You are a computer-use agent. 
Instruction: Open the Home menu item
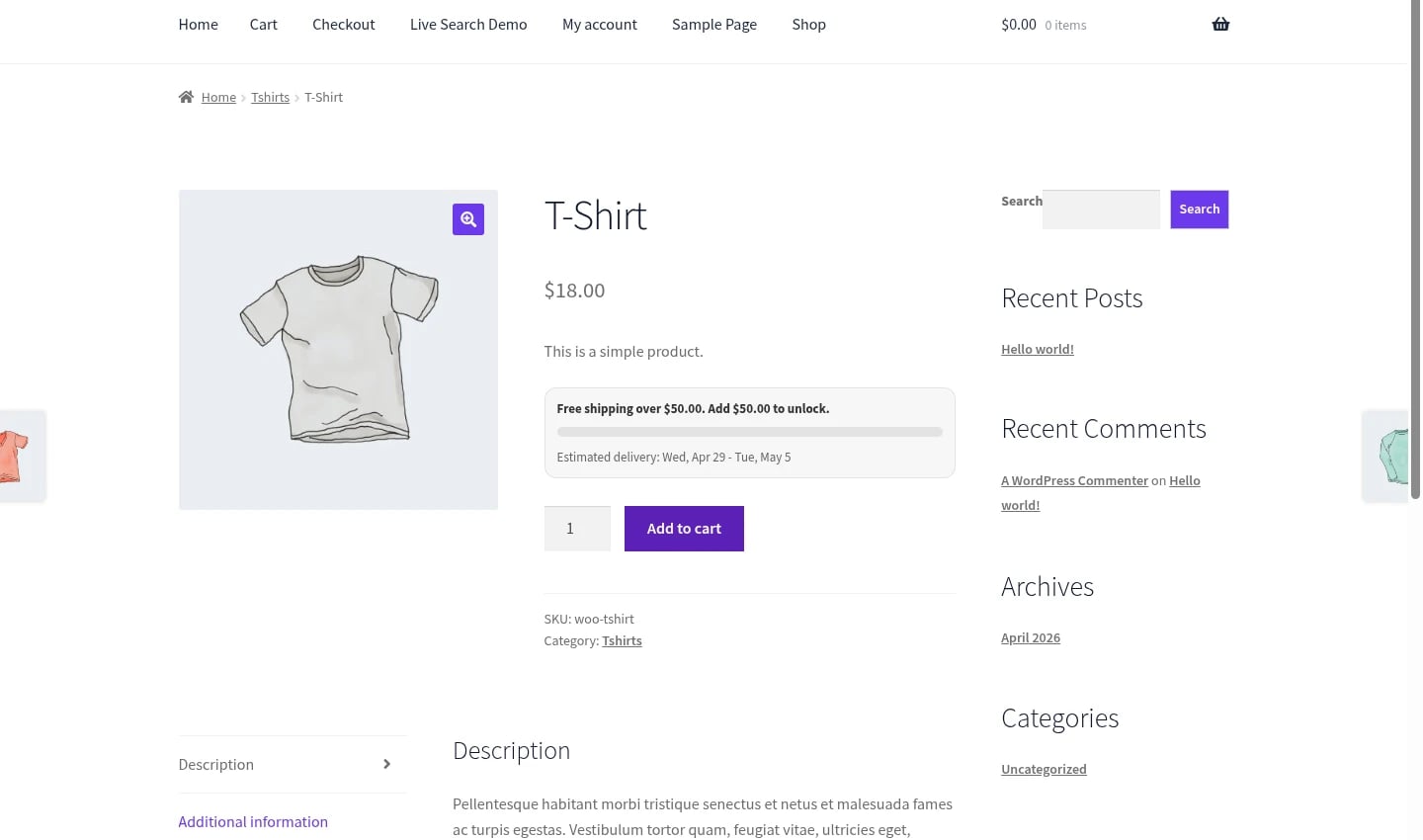coord(198,25)
